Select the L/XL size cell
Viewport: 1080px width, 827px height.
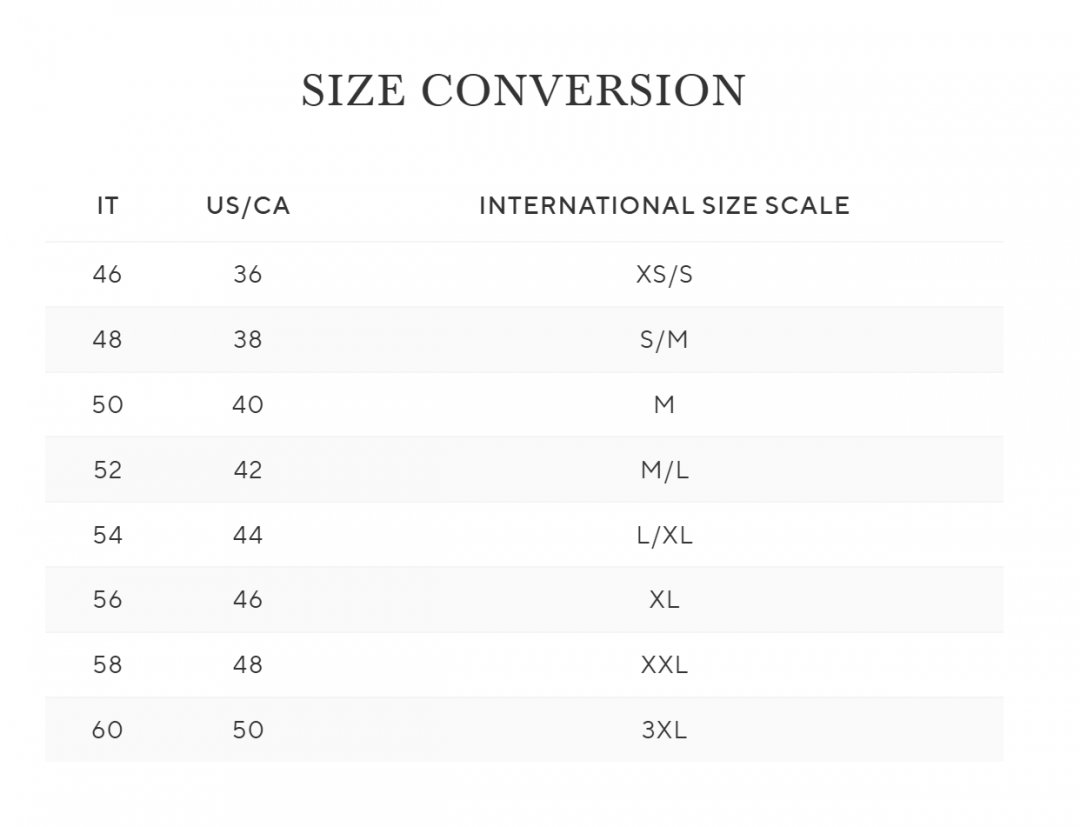pos(664,535)
